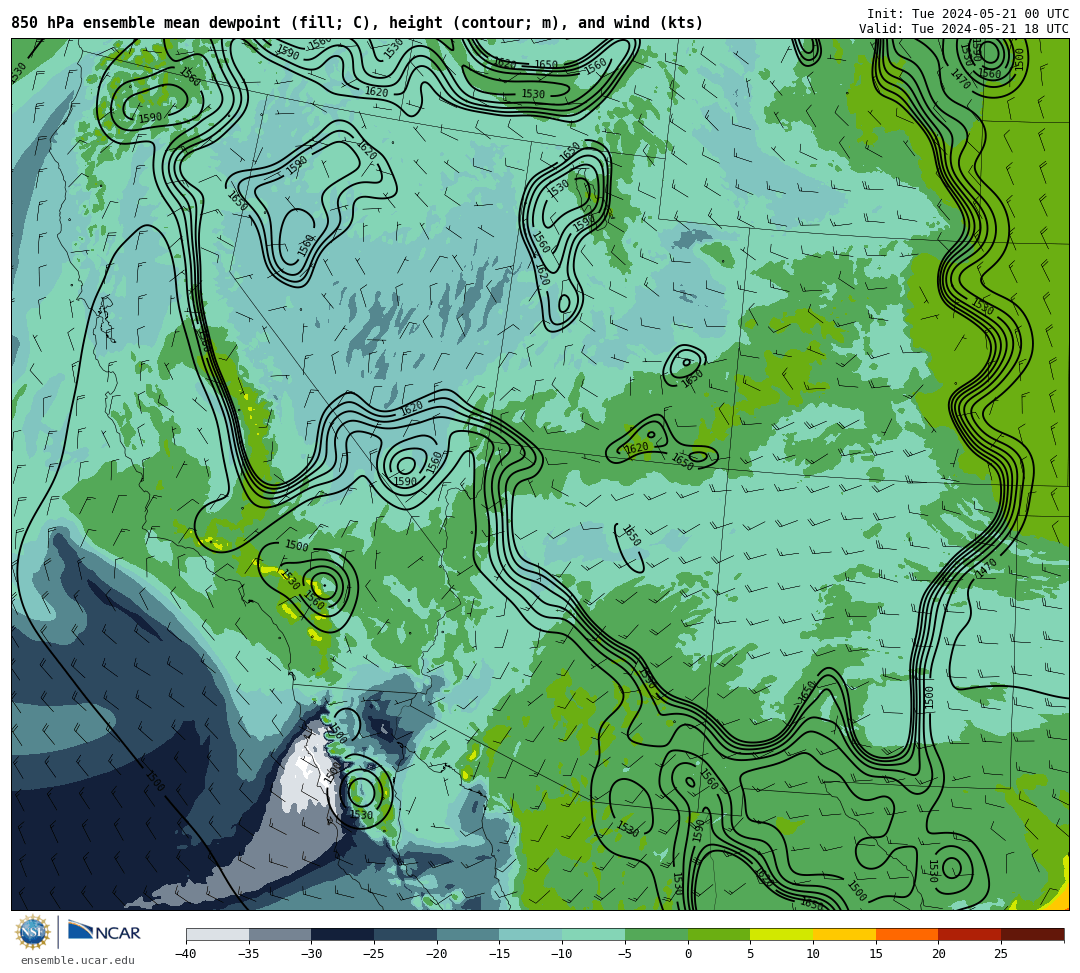Click the lightest gray -40 to -35 colorbar segment
Image resolution: width=1080 pixels, height=973 pixels.
point(218,934)
